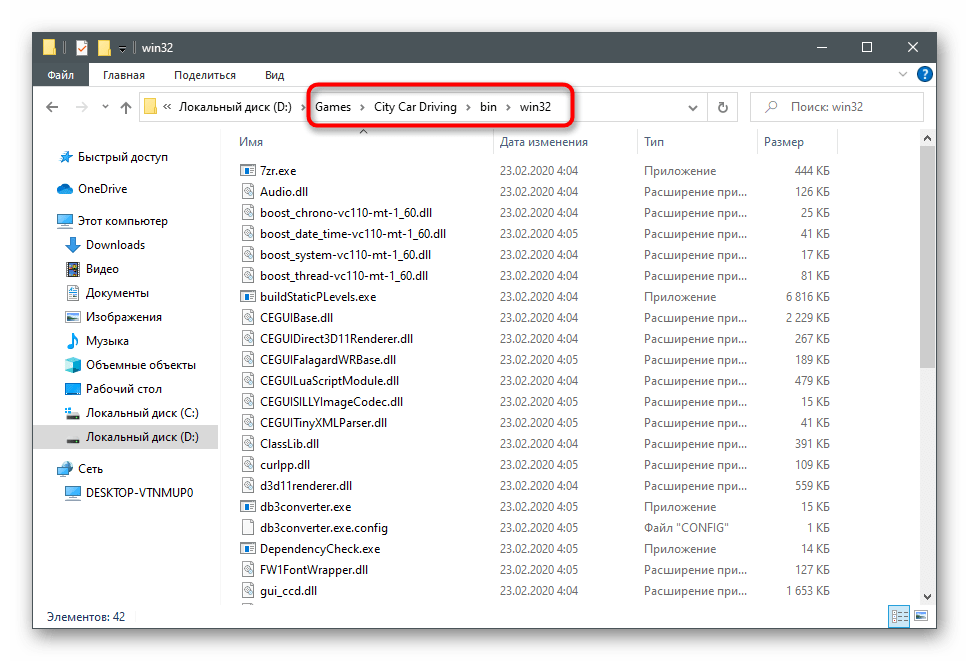The width and height of the screenshot is (969, 661).
Task: Go to City Car Driving in the breadcrumb
Action: point(415,107)
